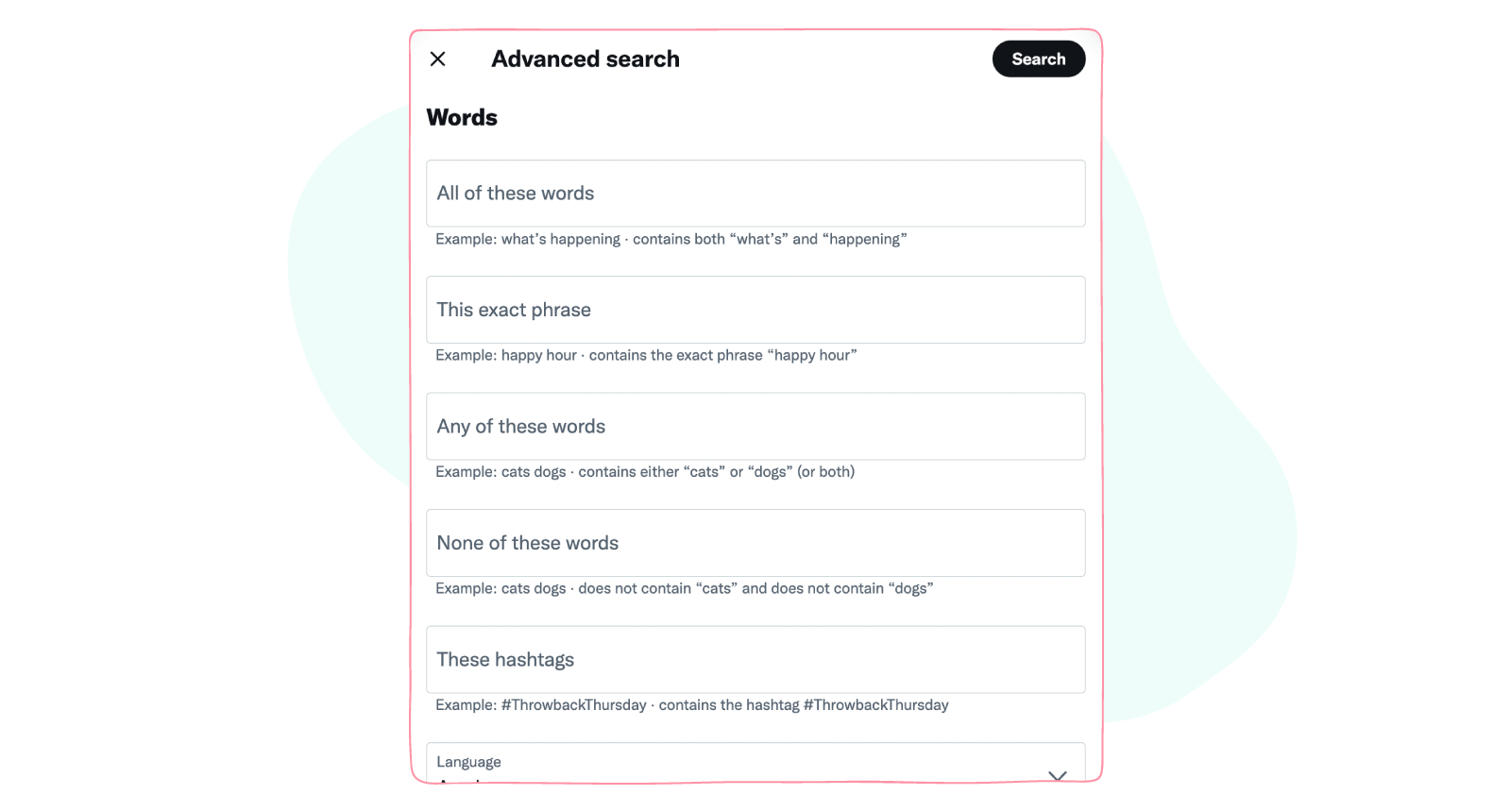1511x812 pixels.
Task: Focus the These hashtags input
Action: 755,659
